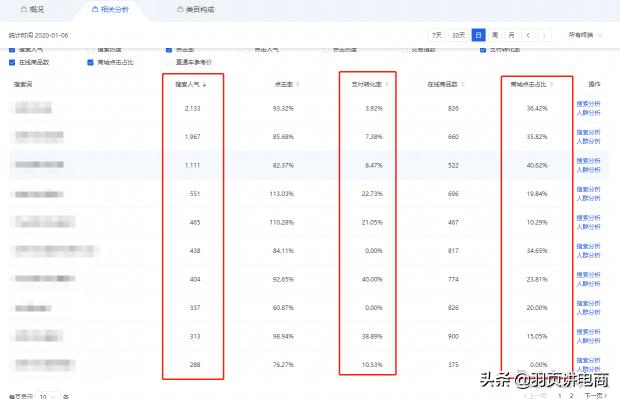The height and width of the screenshot is (399, 620).
Task: Click the 点击率 value 60.87%
Action: point(283,308)
